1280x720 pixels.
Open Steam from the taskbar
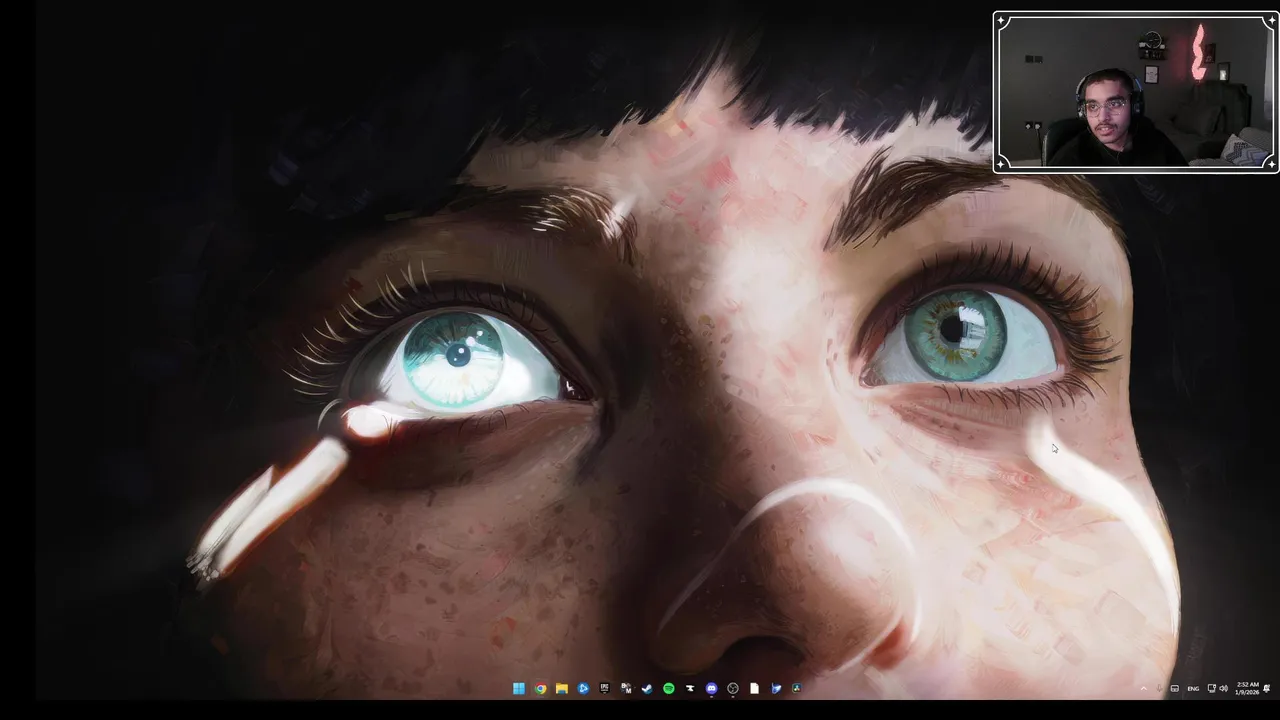tap(647, 688)
